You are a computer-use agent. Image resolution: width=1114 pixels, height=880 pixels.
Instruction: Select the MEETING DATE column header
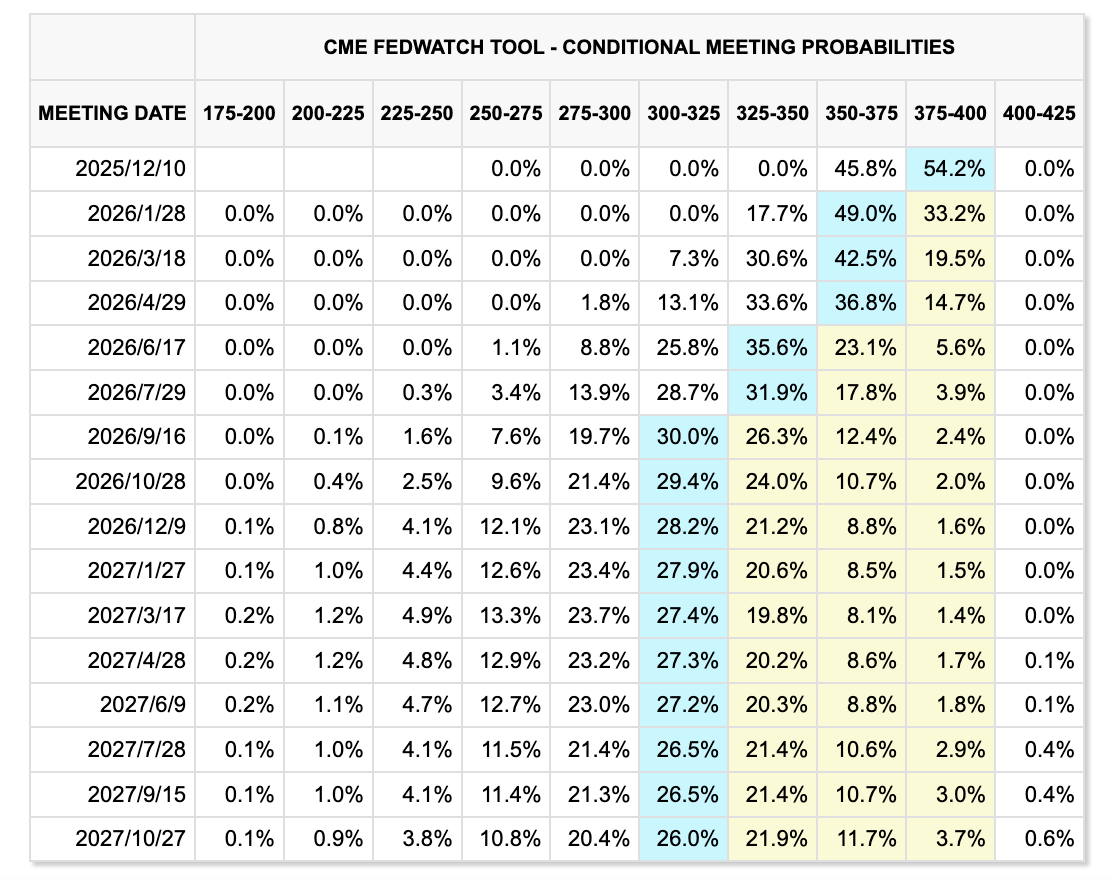click(112, 113)
